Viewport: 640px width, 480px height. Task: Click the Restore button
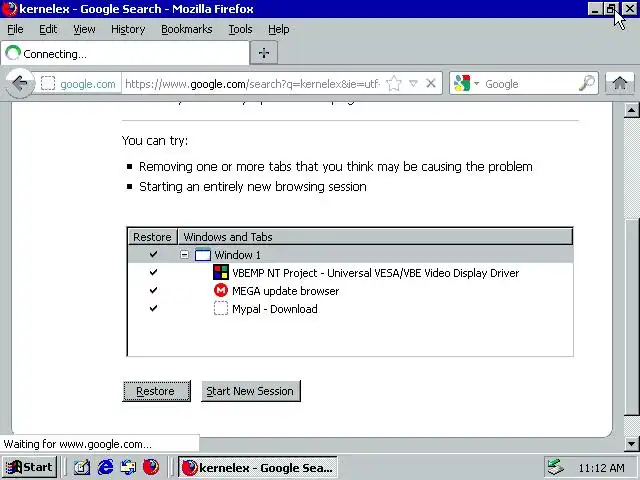point(156,391)
